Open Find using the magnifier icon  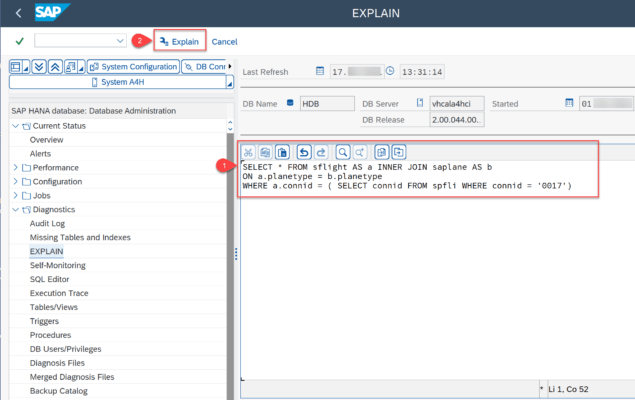pos(342,152)
